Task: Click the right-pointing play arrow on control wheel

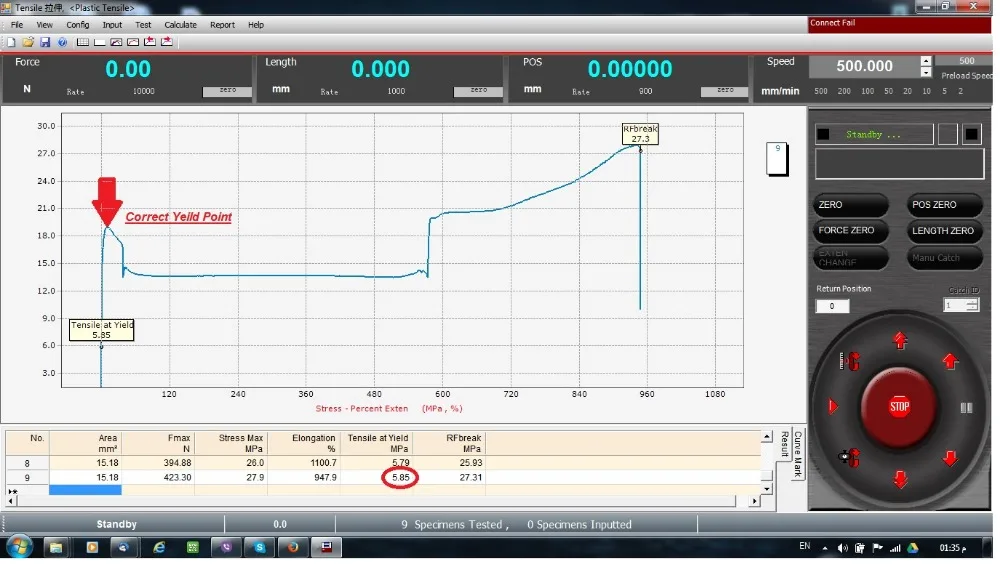Action: coord(832,407)
